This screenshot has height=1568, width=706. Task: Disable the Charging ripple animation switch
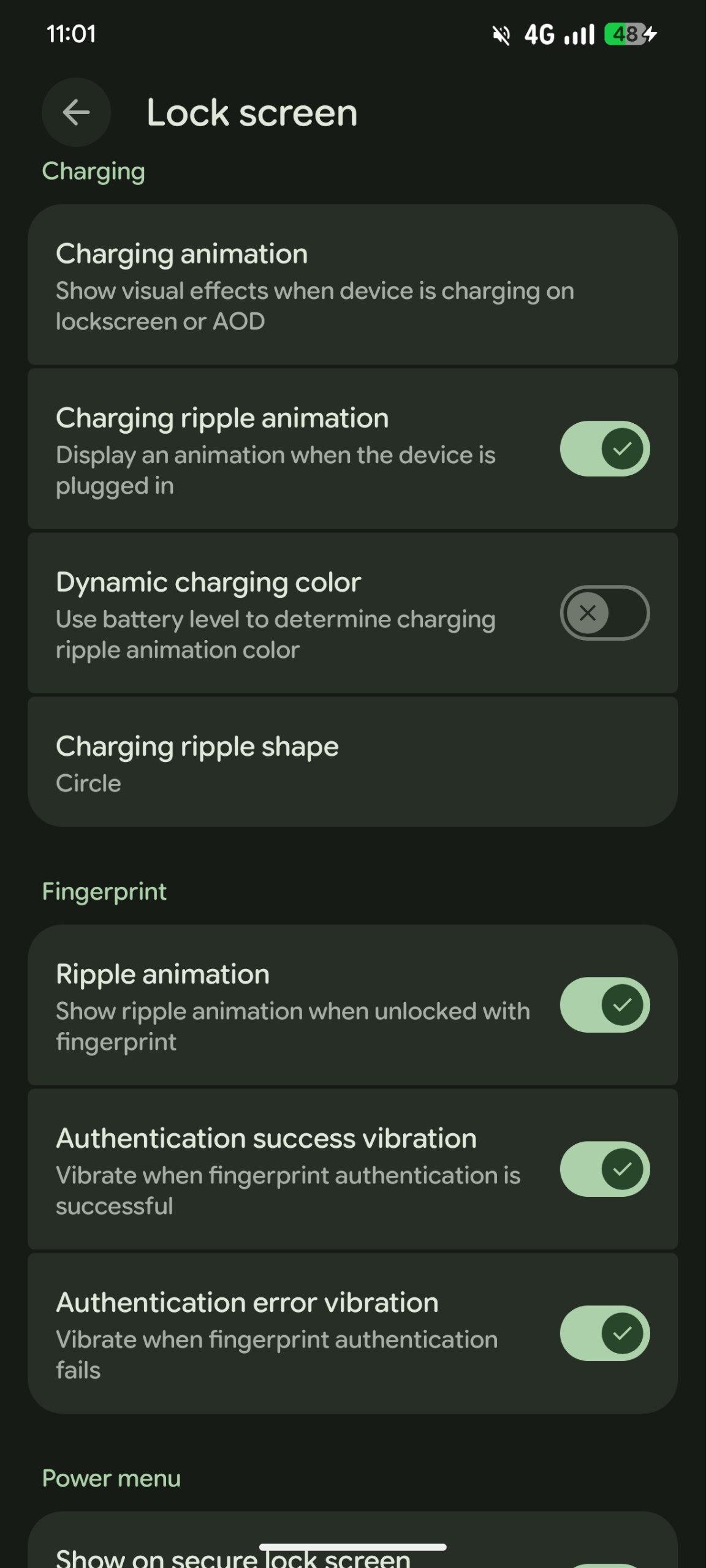(604, 448)
